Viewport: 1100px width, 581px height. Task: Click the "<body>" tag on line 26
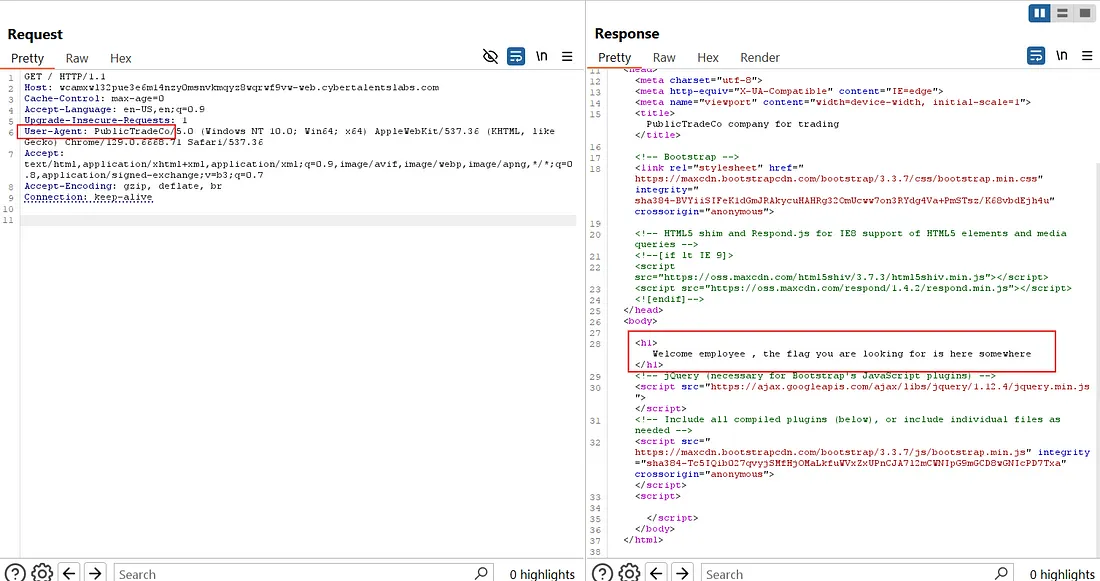point(640,321)
